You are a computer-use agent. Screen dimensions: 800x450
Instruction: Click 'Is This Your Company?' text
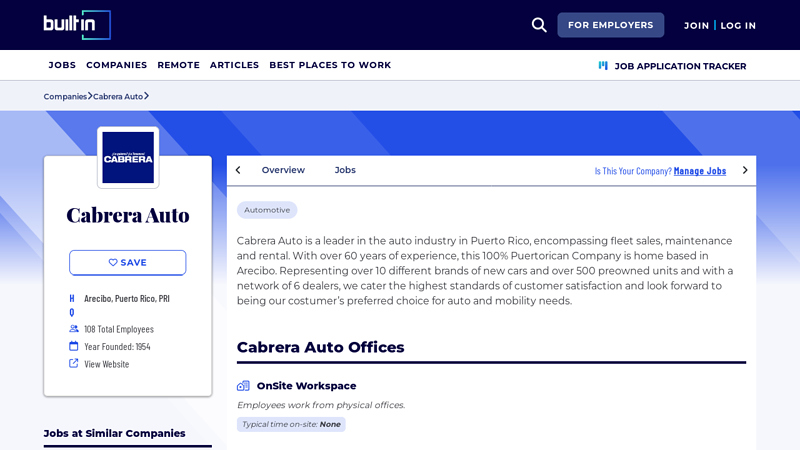(633, 171)
